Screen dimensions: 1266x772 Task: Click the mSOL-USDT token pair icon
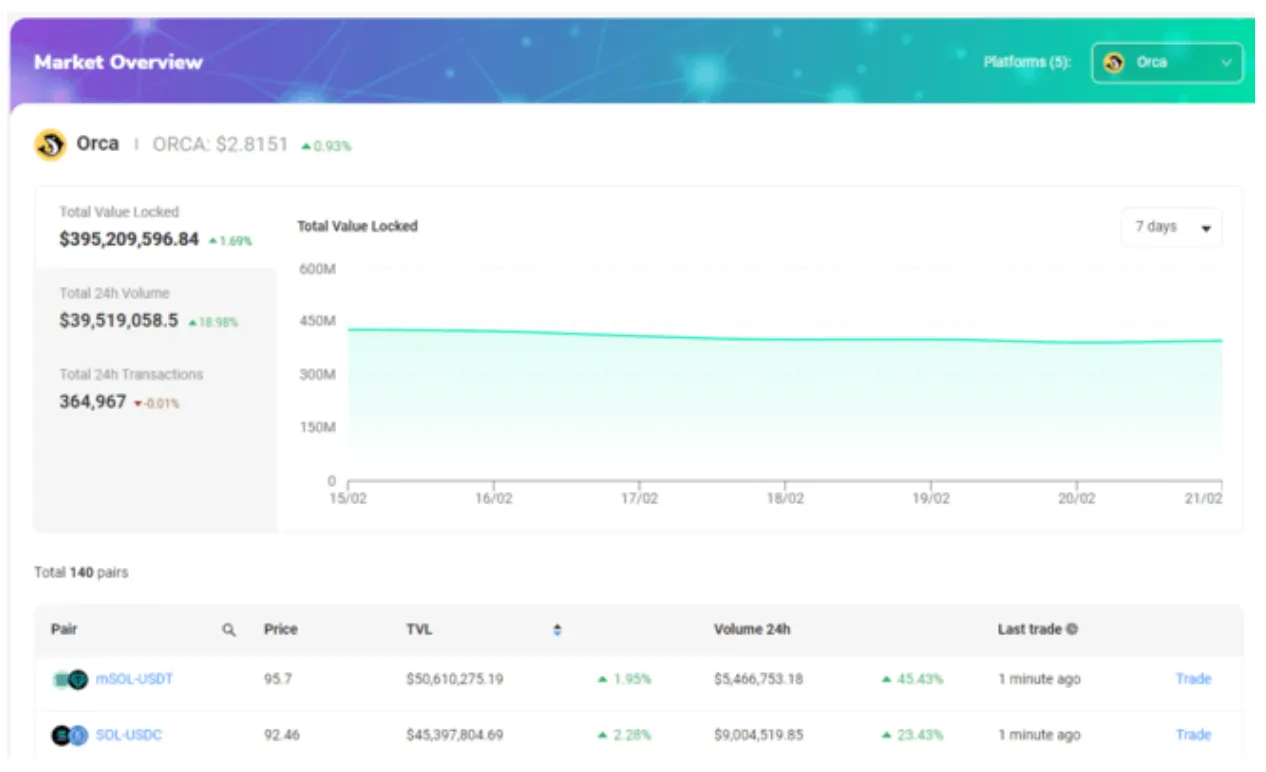[x=70, y=679]
